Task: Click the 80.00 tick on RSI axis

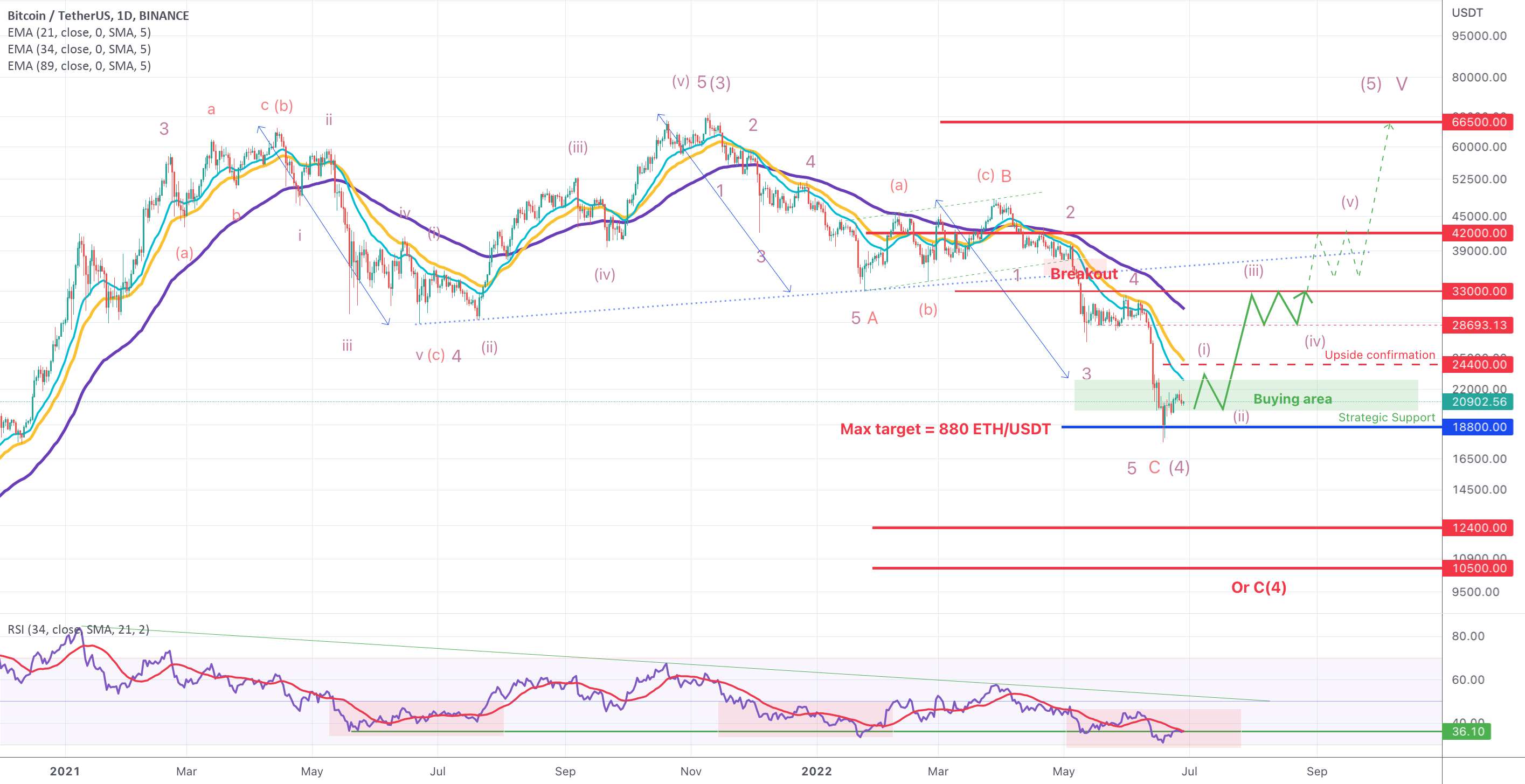Action: pyautogui.click(x=1468, y=636)
